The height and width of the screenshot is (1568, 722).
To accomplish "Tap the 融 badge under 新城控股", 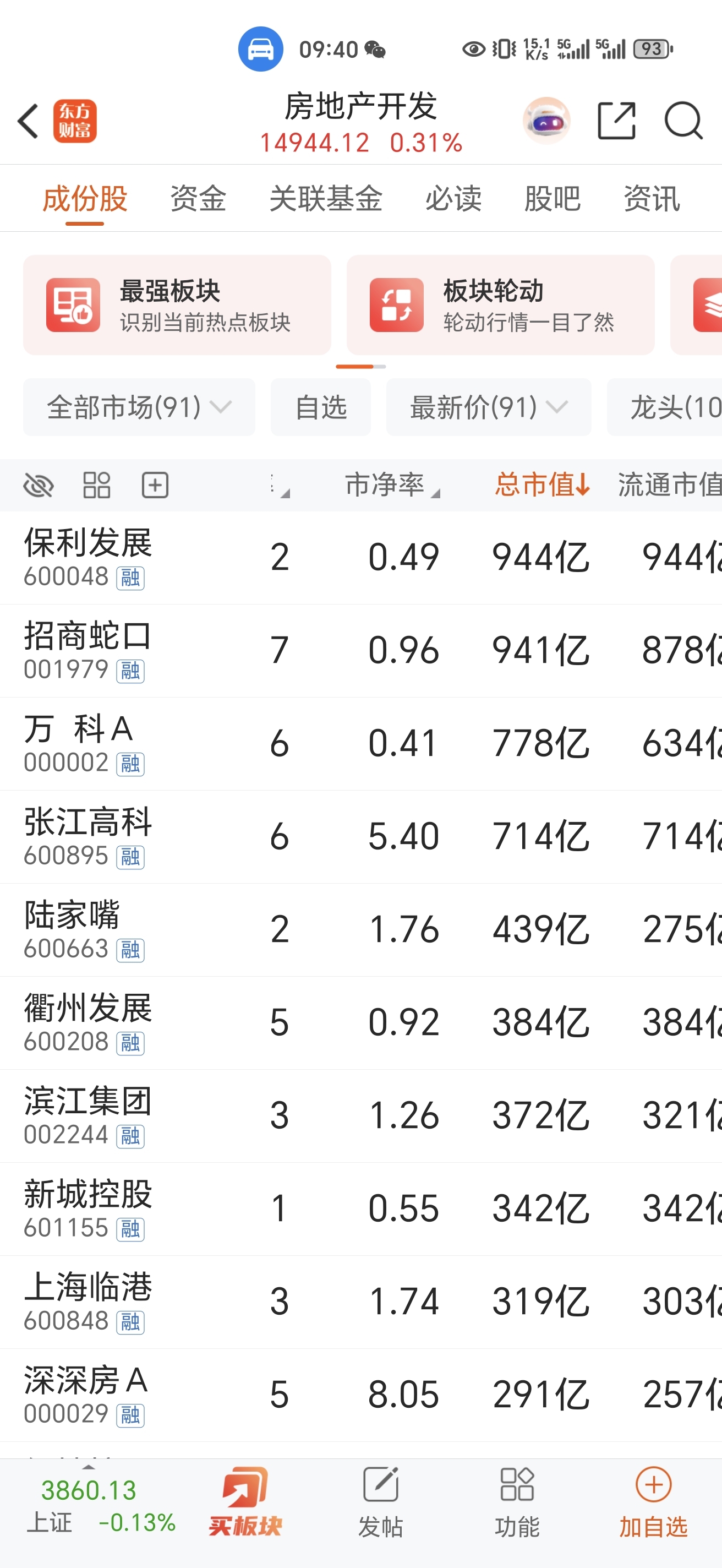I will click(x=130, y=1229).
